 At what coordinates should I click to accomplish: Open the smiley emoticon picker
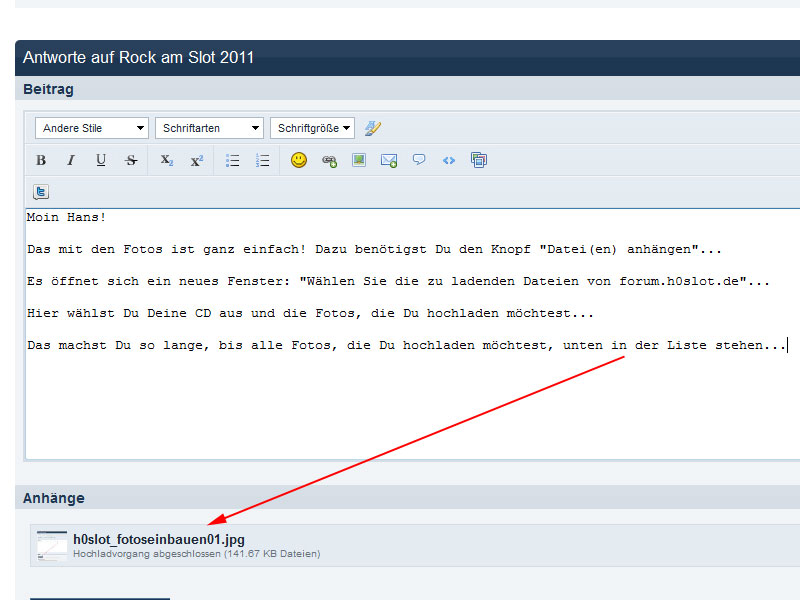tap(299, 160)
